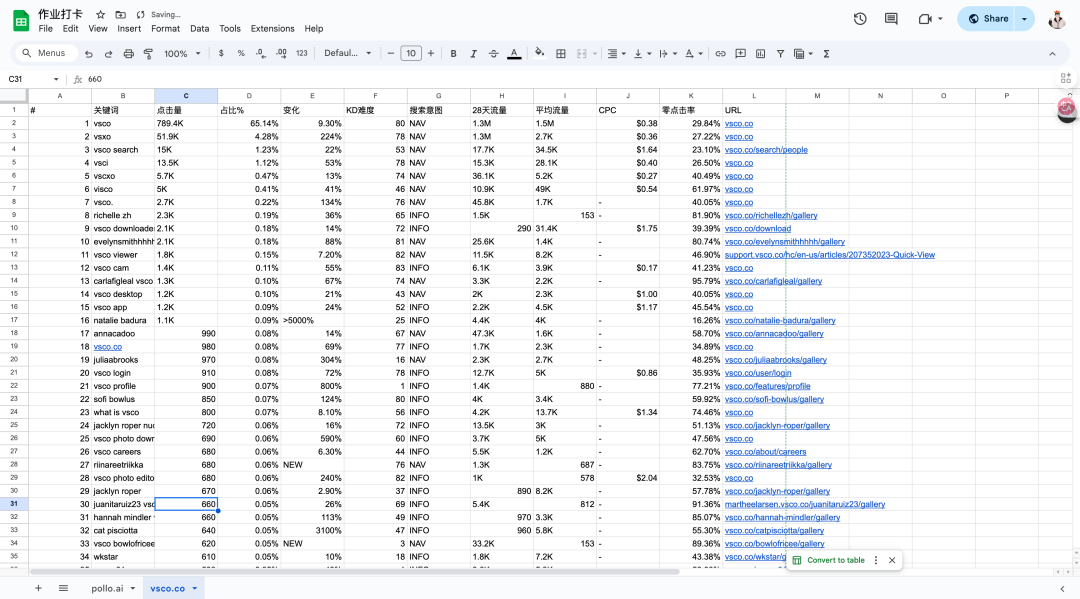The width and height of the screenshot is (1080, 599).
Task: Start a Meet call camera icon
Action: (925, 19)
